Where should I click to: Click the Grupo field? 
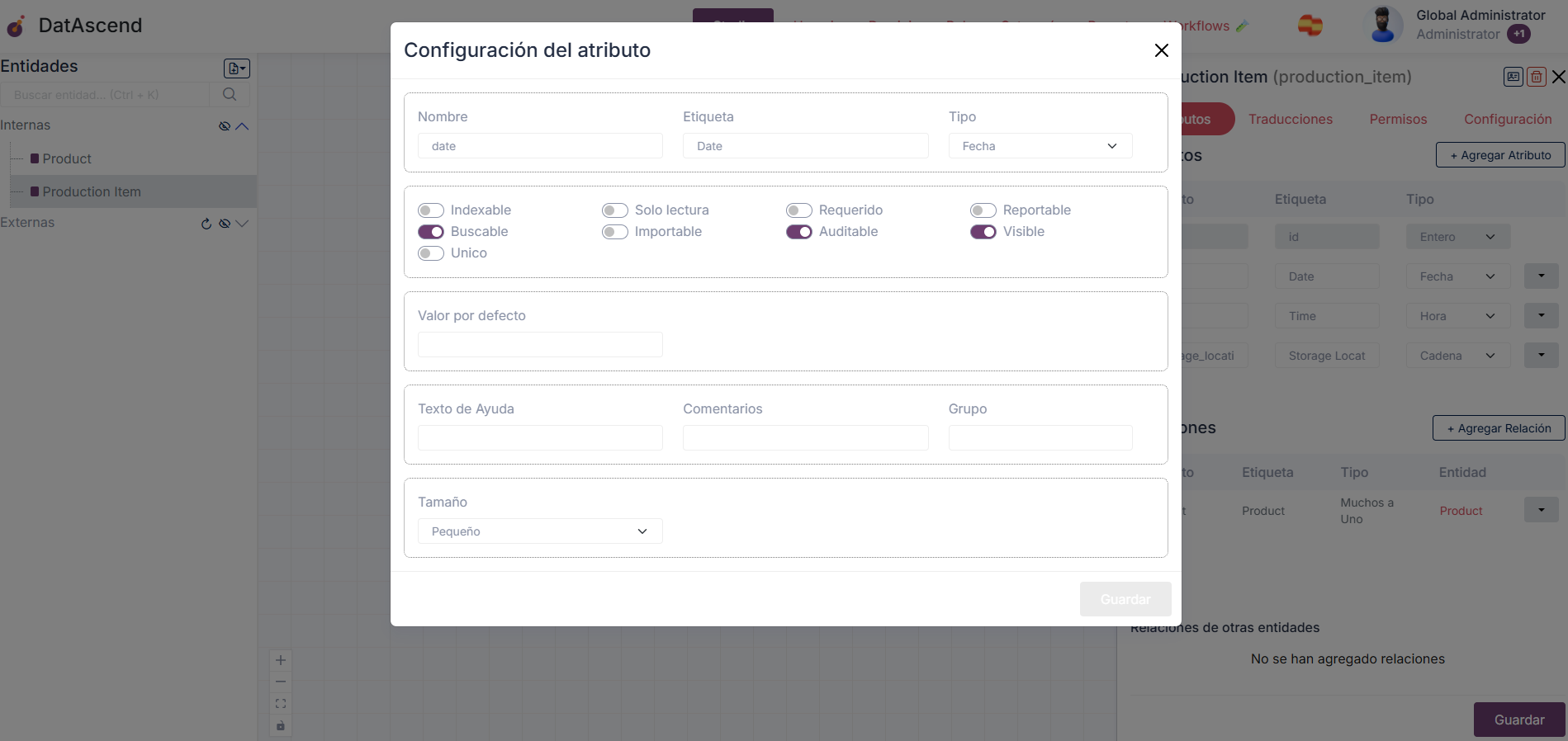point(1040,438)
